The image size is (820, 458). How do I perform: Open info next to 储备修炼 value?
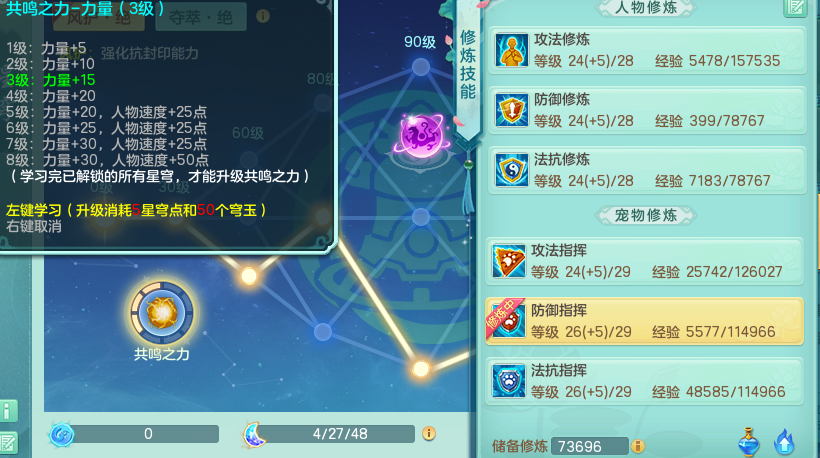point(637,446)
